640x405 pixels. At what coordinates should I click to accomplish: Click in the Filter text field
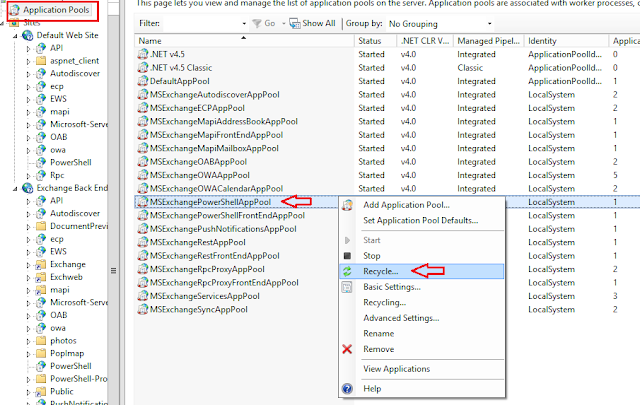click(x=201, y=24)
